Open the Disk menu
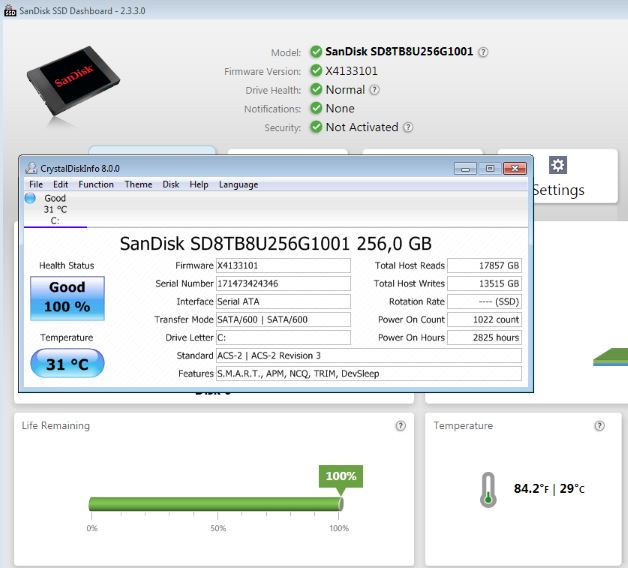Screen dimensions: 628x568 [x=171, y=184]
